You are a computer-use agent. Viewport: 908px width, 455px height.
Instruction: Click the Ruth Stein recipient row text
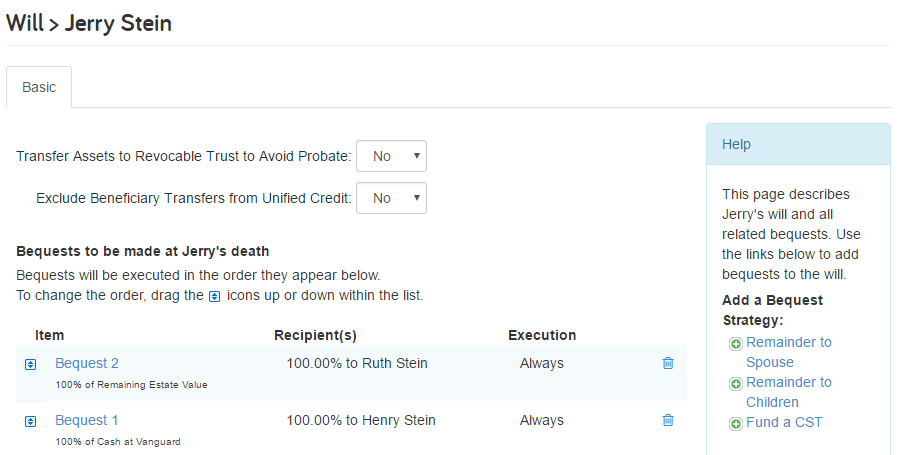(x=357, y=363)
